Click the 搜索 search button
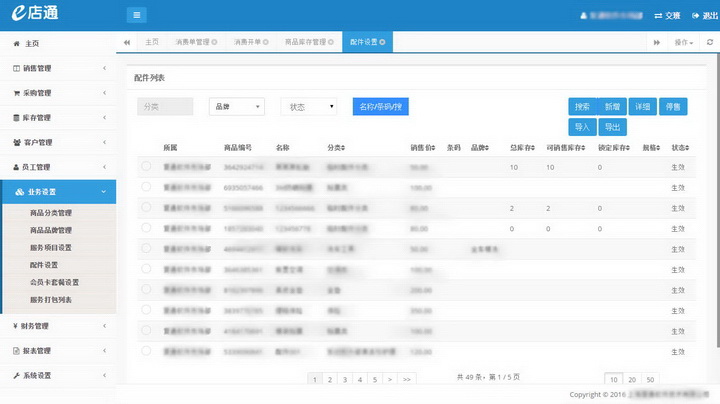The width and height of the screenshot is (720, 404). [582, 107]
